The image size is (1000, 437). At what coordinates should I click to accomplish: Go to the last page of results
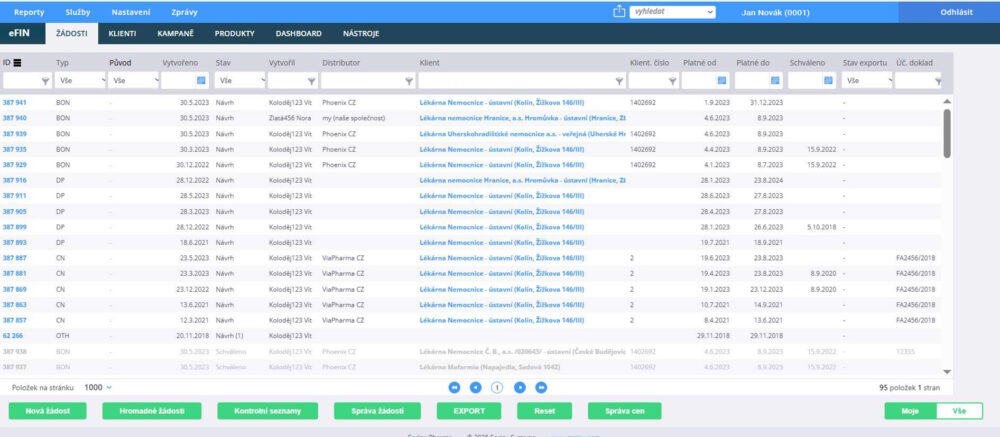tap(541, 386)
